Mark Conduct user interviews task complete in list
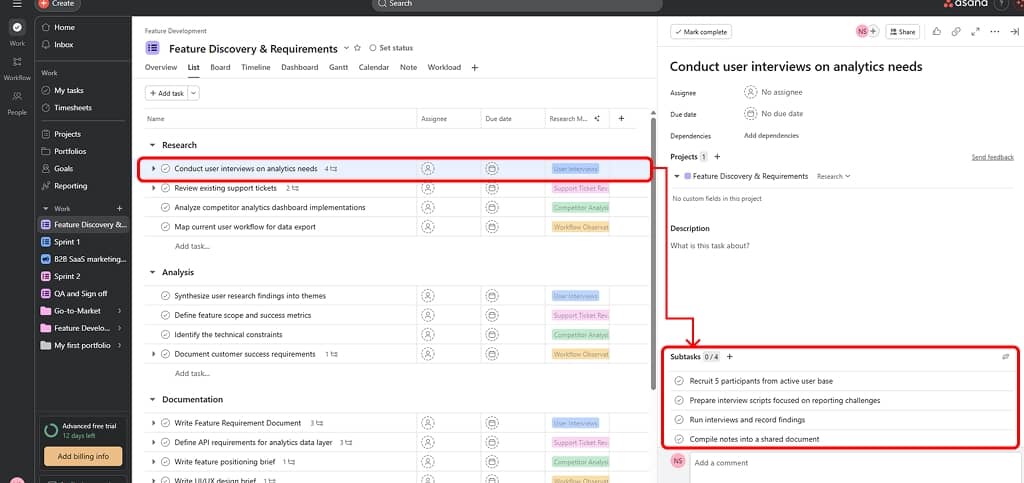Screen dimensions: 1024x483 coord(165,168)
